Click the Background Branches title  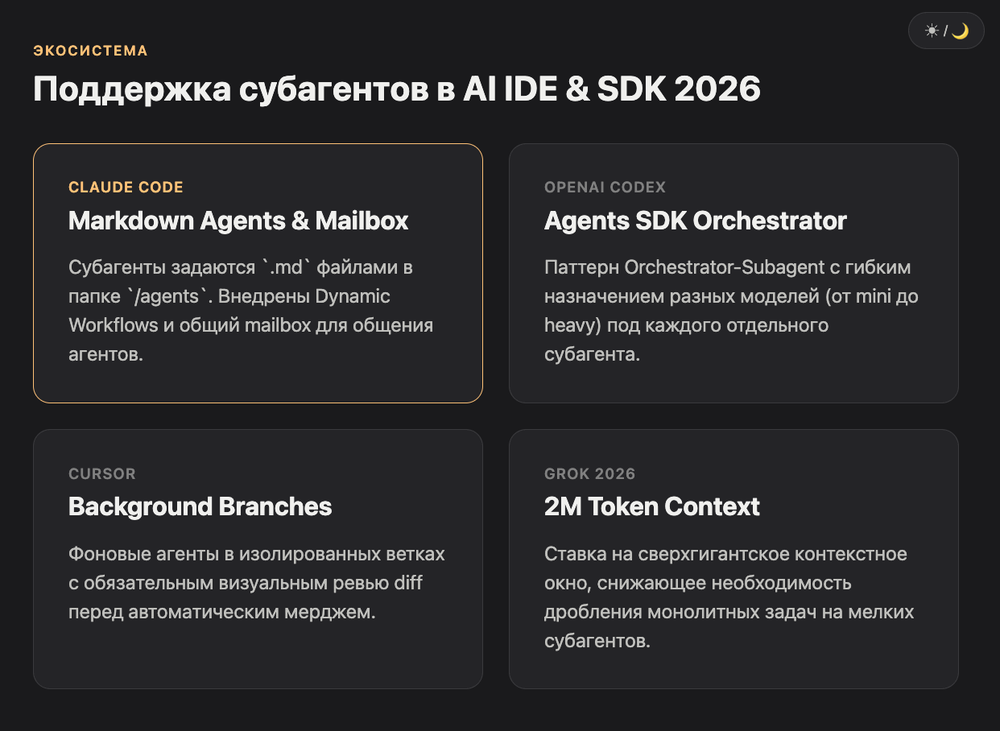click(x=200, y=506)
